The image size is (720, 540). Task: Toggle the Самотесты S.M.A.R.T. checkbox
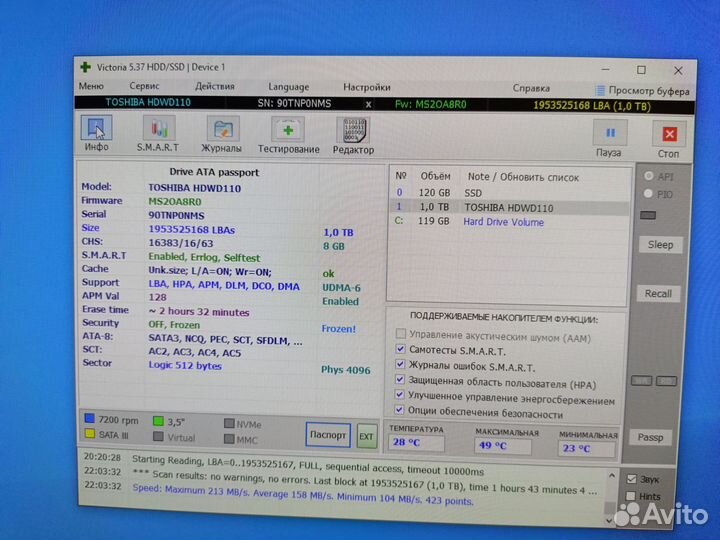point(402,350)
